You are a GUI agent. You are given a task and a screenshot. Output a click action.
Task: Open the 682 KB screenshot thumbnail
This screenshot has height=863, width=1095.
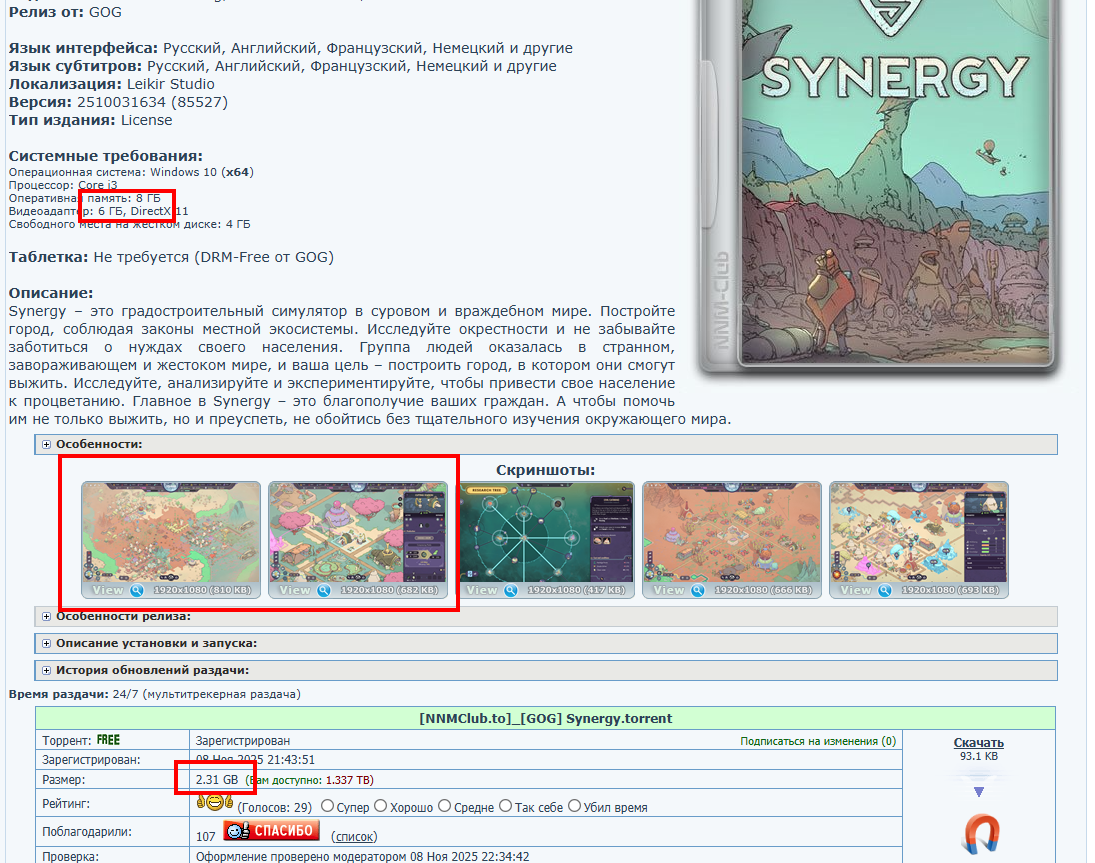358,540
